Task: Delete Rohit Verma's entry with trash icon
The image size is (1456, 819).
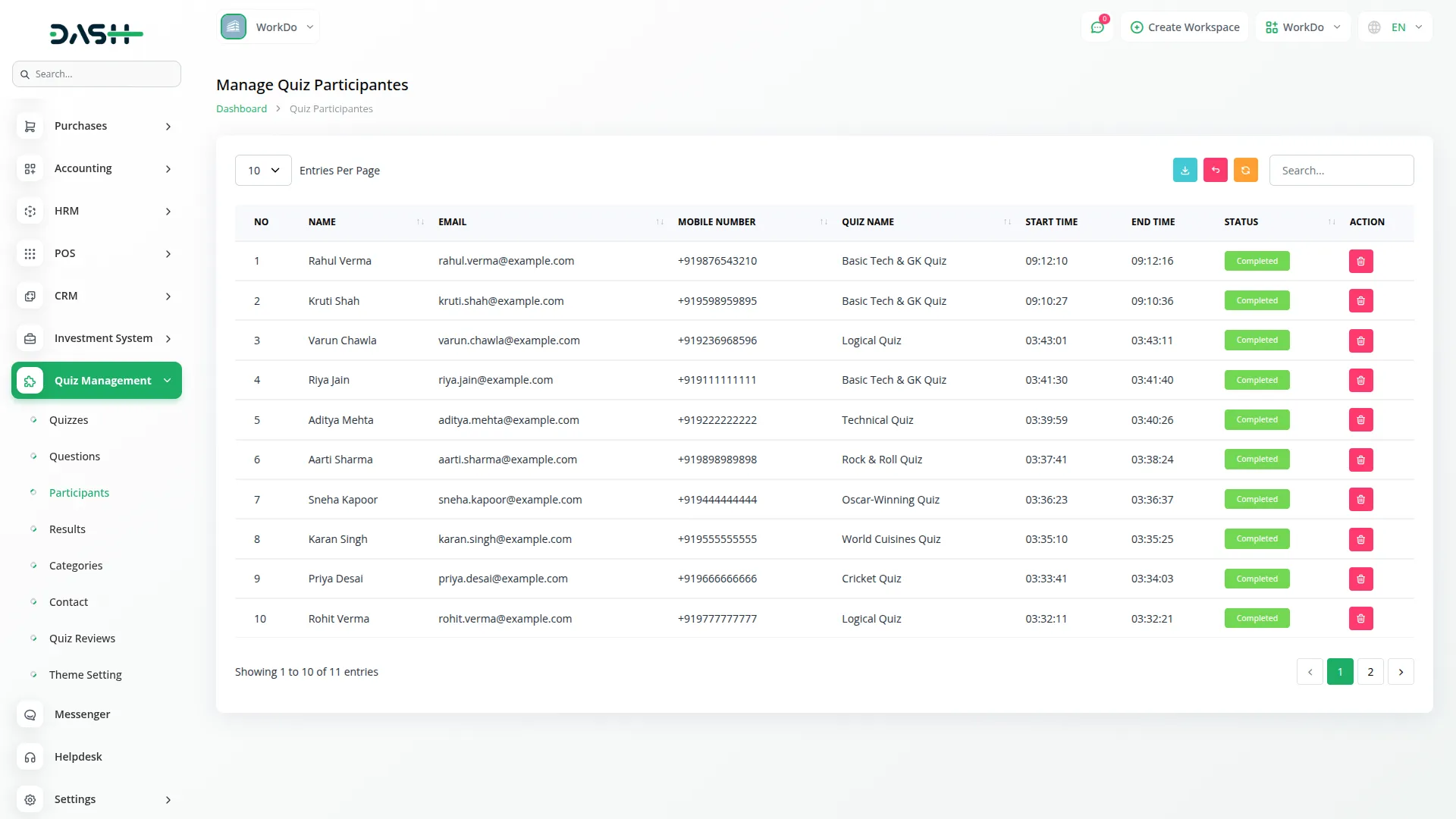Action: (x=1360, y=619)
